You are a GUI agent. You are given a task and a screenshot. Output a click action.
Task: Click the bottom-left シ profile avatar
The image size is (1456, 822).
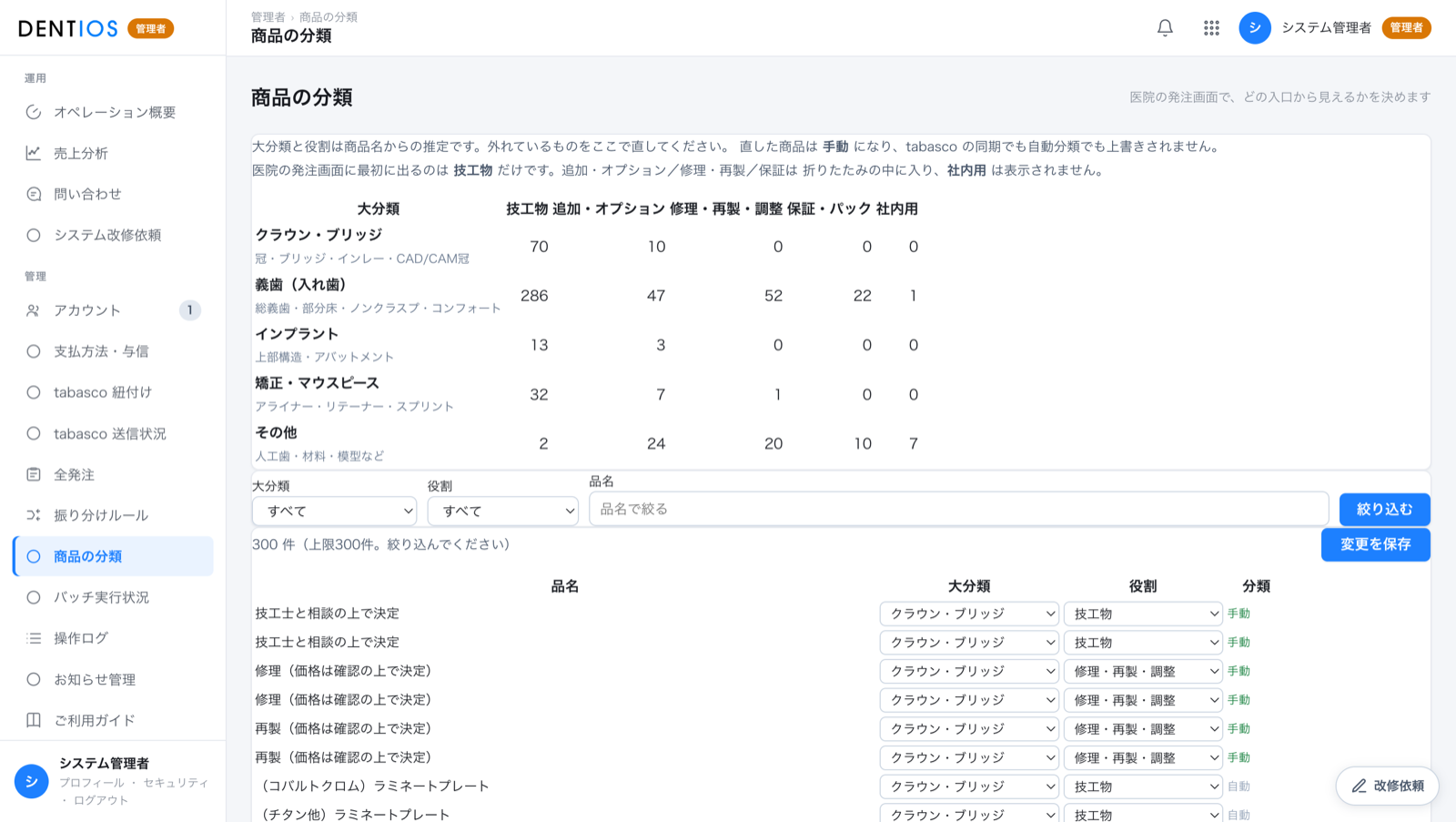tap(31, 781)
